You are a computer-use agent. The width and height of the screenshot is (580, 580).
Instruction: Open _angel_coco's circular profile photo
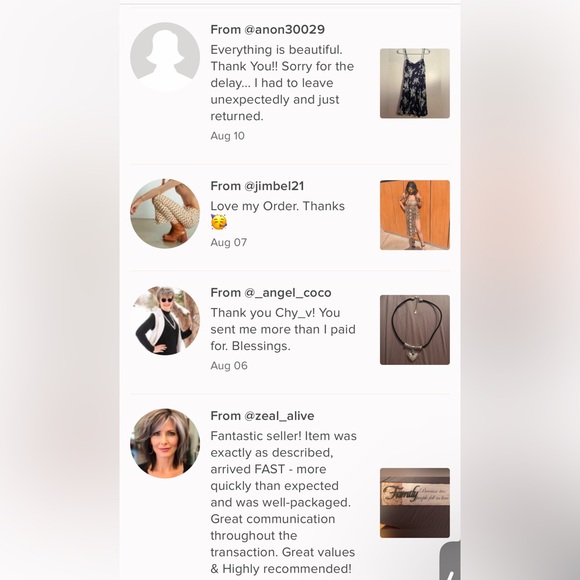click(x=165, y=320)
